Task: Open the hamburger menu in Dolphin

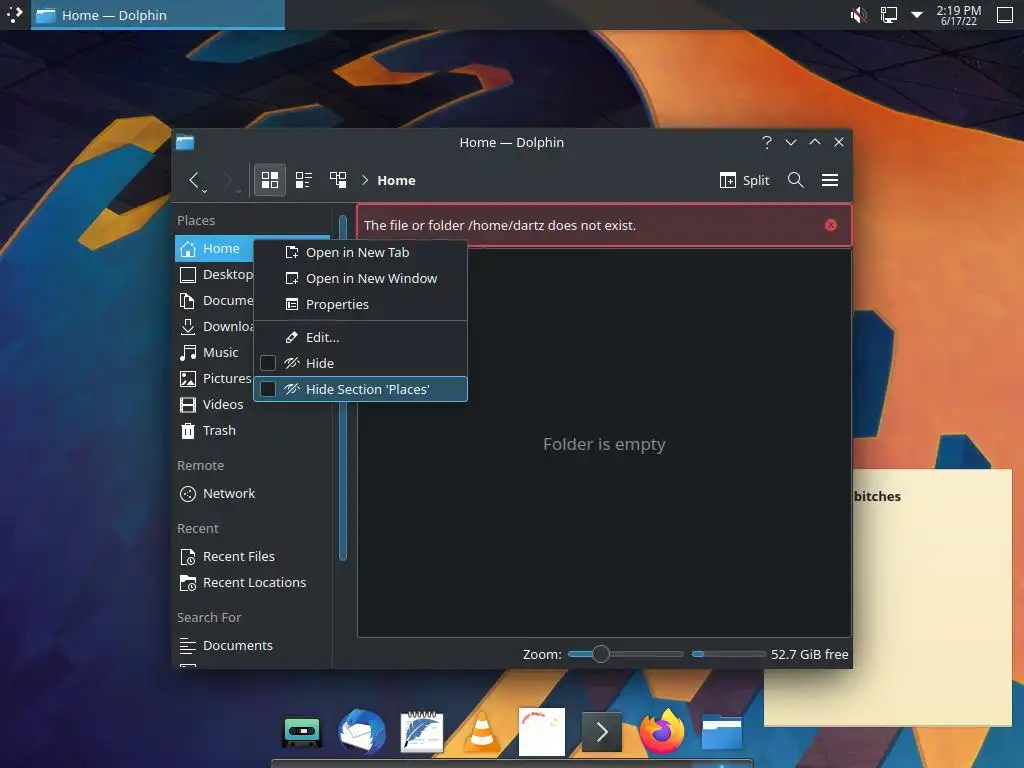Action: coord(829,180)
